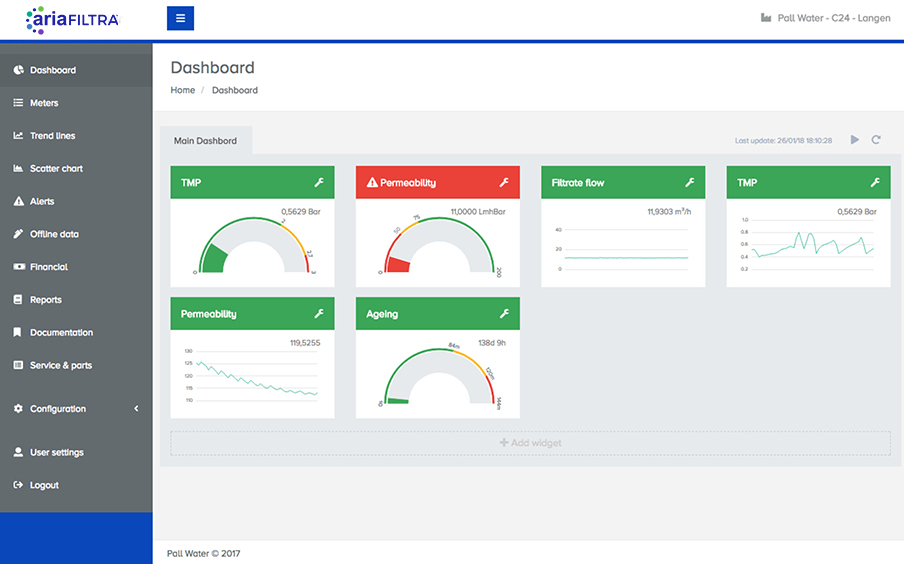The image size is (904, 564).
Task: Click the wrench icon on Ageing widget
Action: pyautogui.click(x=504, y=314)
